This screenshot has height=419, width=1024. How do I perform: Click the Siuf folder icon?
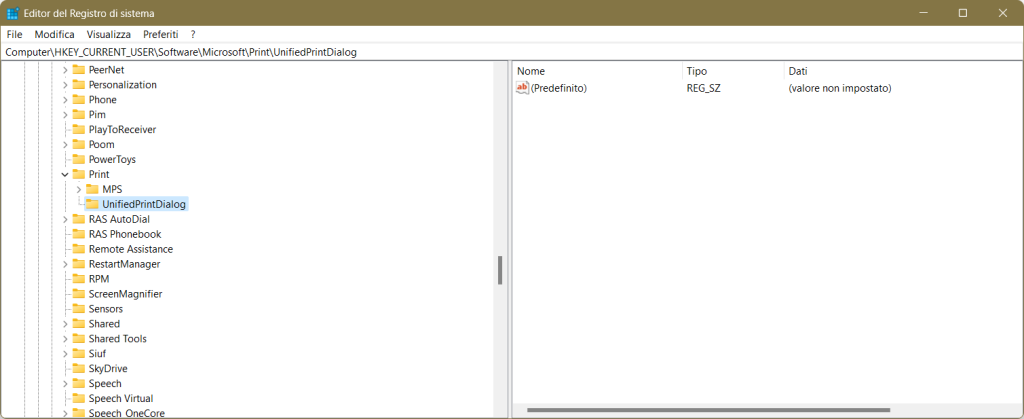pos(79,354)
